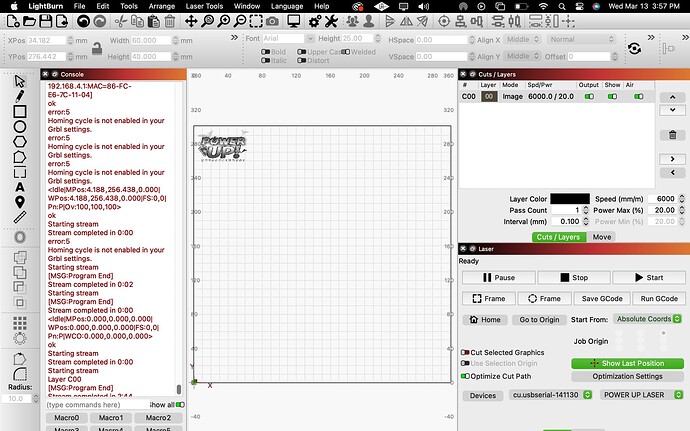
Task: Click the black Layer Color swatch
Action: pos(570,199)
